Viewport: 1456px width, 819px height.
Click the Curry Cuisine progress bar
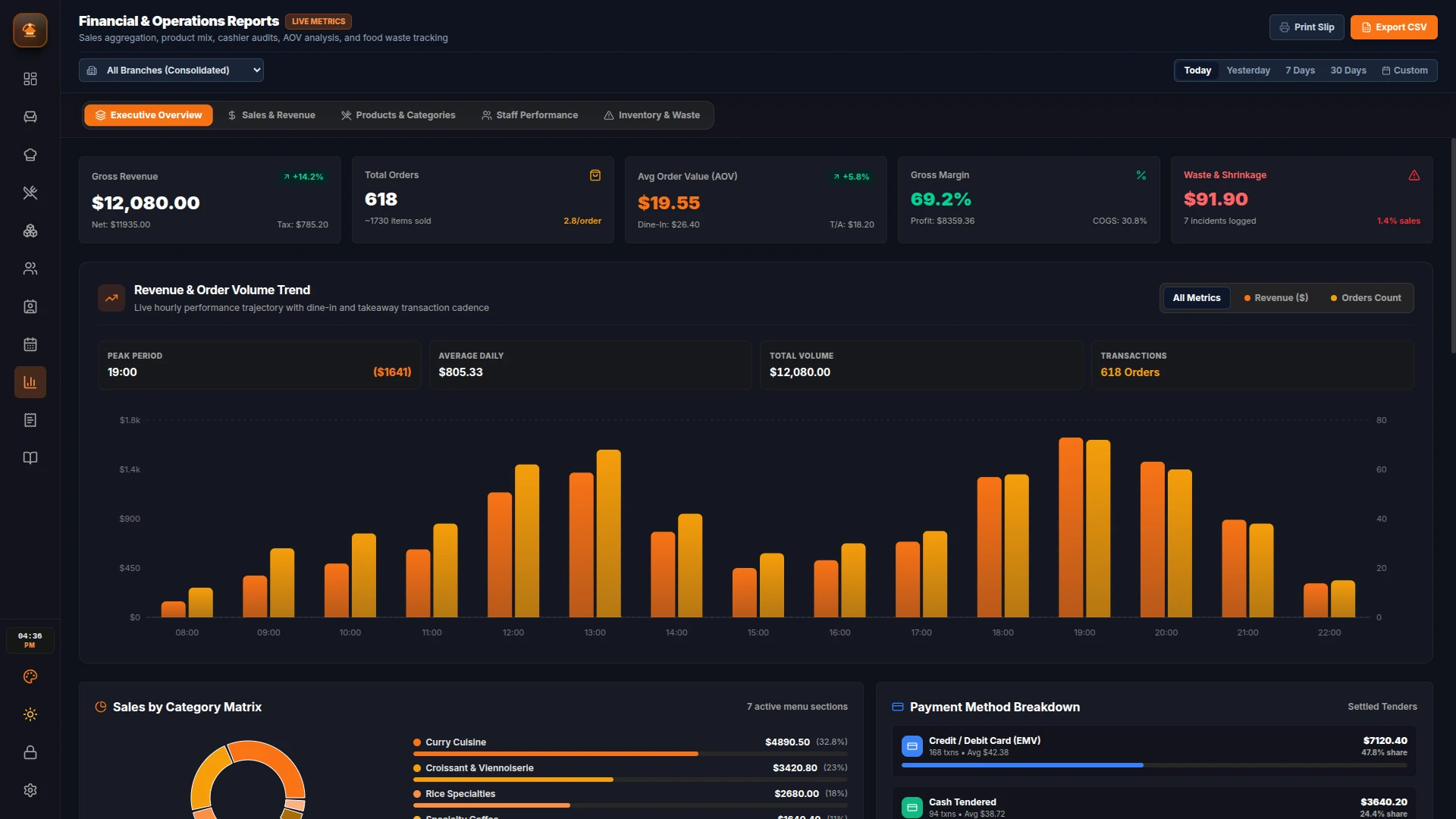[x=630, y=754]
